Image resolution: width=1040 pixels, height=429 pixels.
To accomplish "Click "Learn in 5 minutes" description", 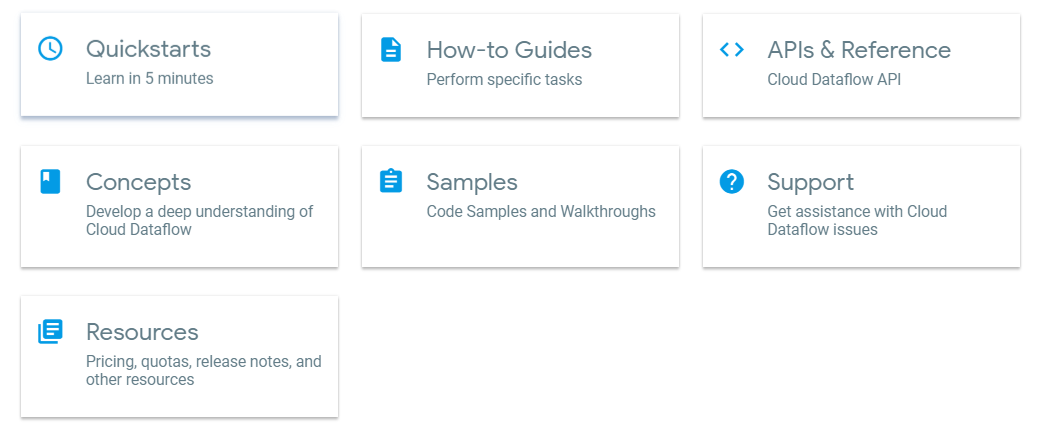I will [149, 78].
